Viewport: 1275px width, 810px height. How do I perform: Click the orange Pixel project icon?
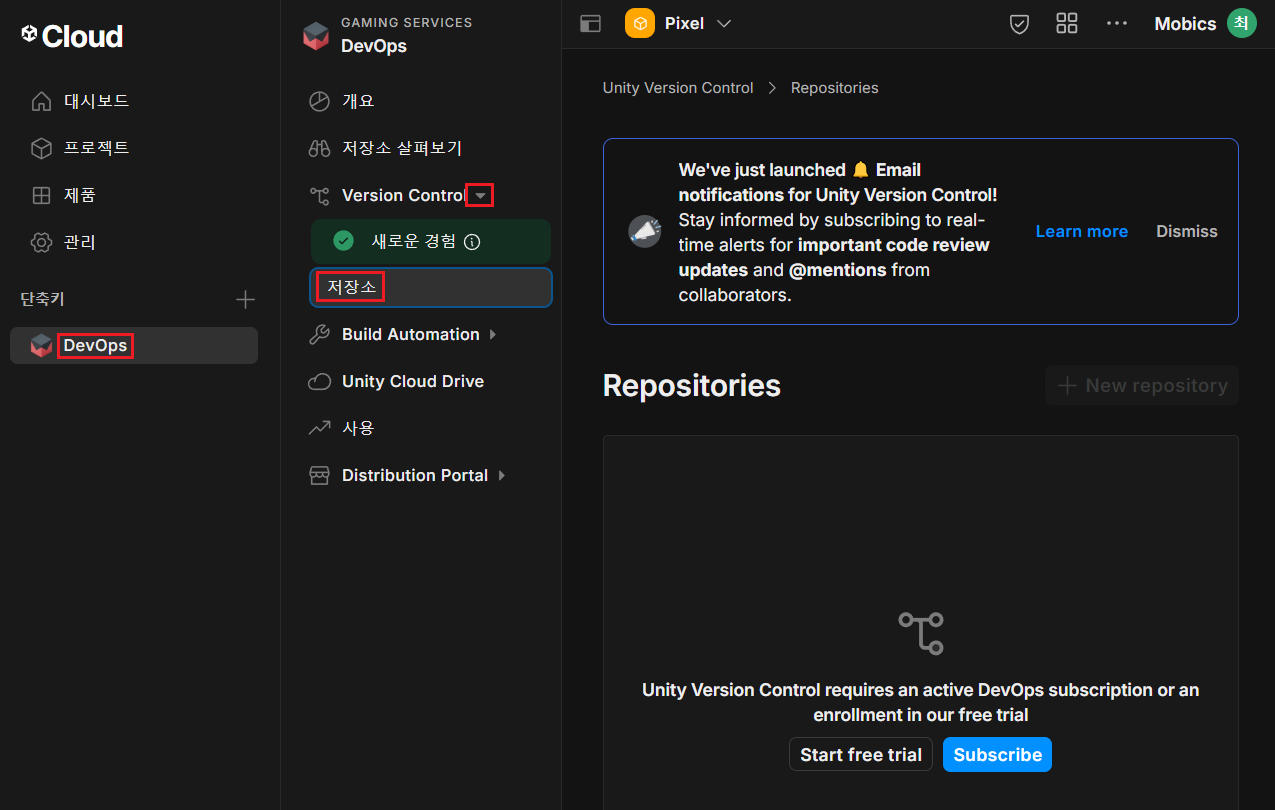(640, 23)
